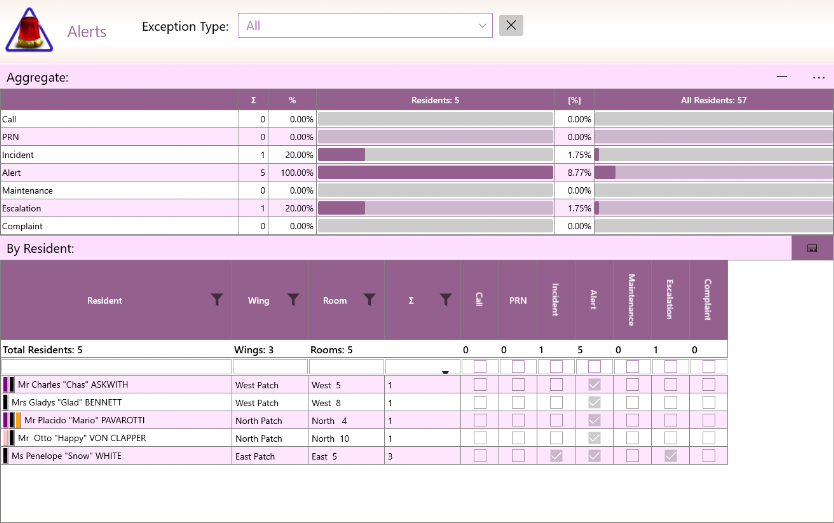Click the All Residents: 57 column header

point(714,100)
